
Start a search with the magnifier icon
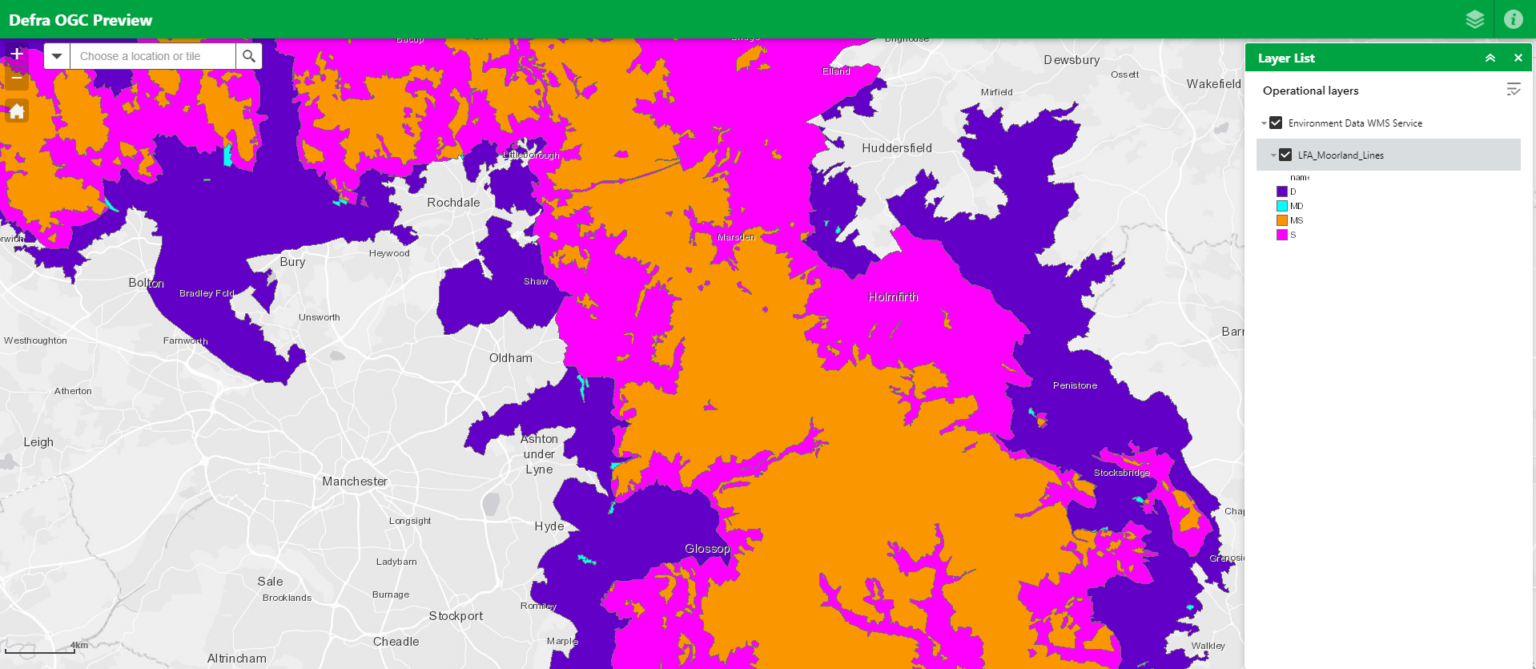coord(249,56)
